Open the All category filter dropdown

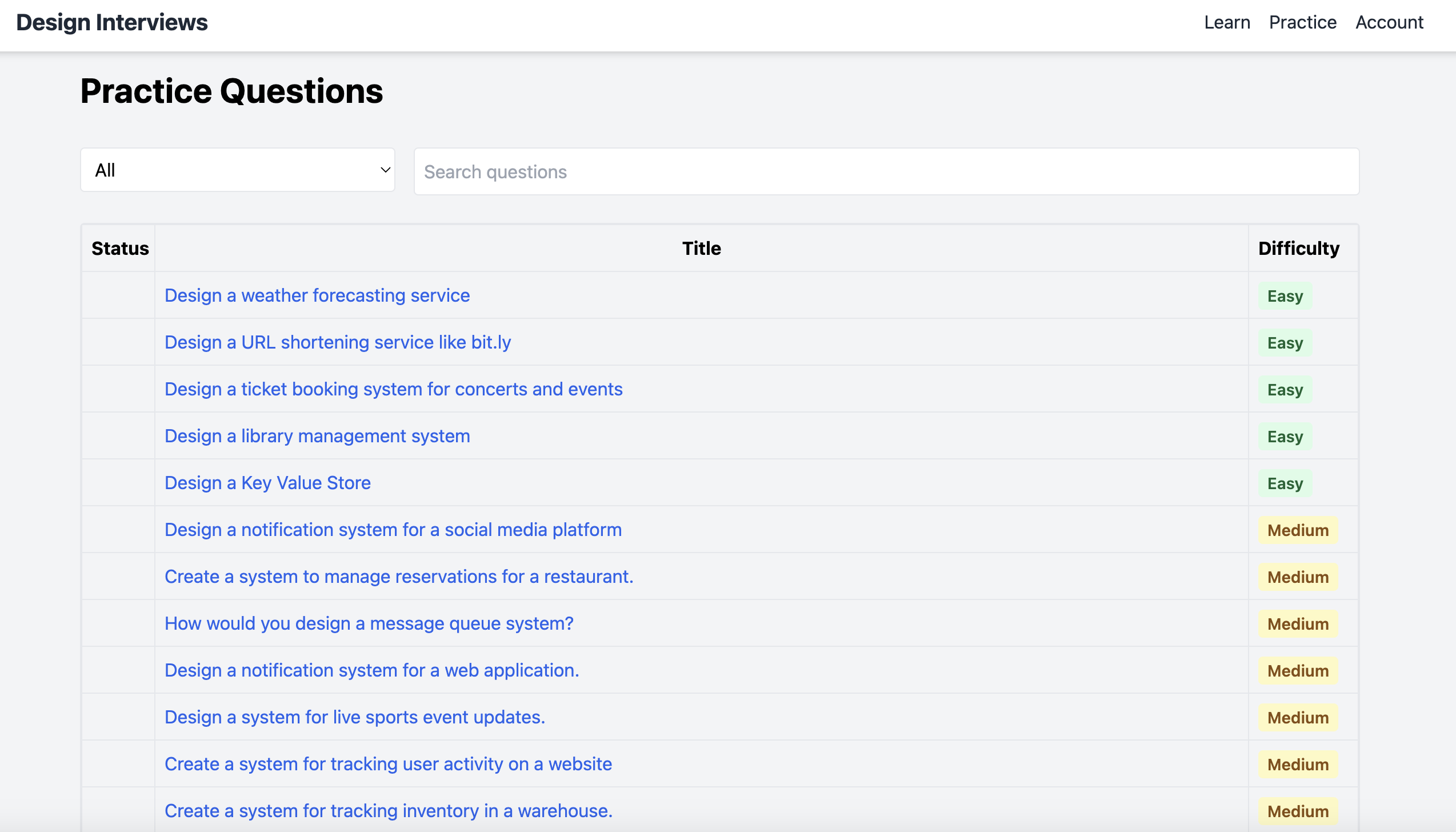click(237, 170)
